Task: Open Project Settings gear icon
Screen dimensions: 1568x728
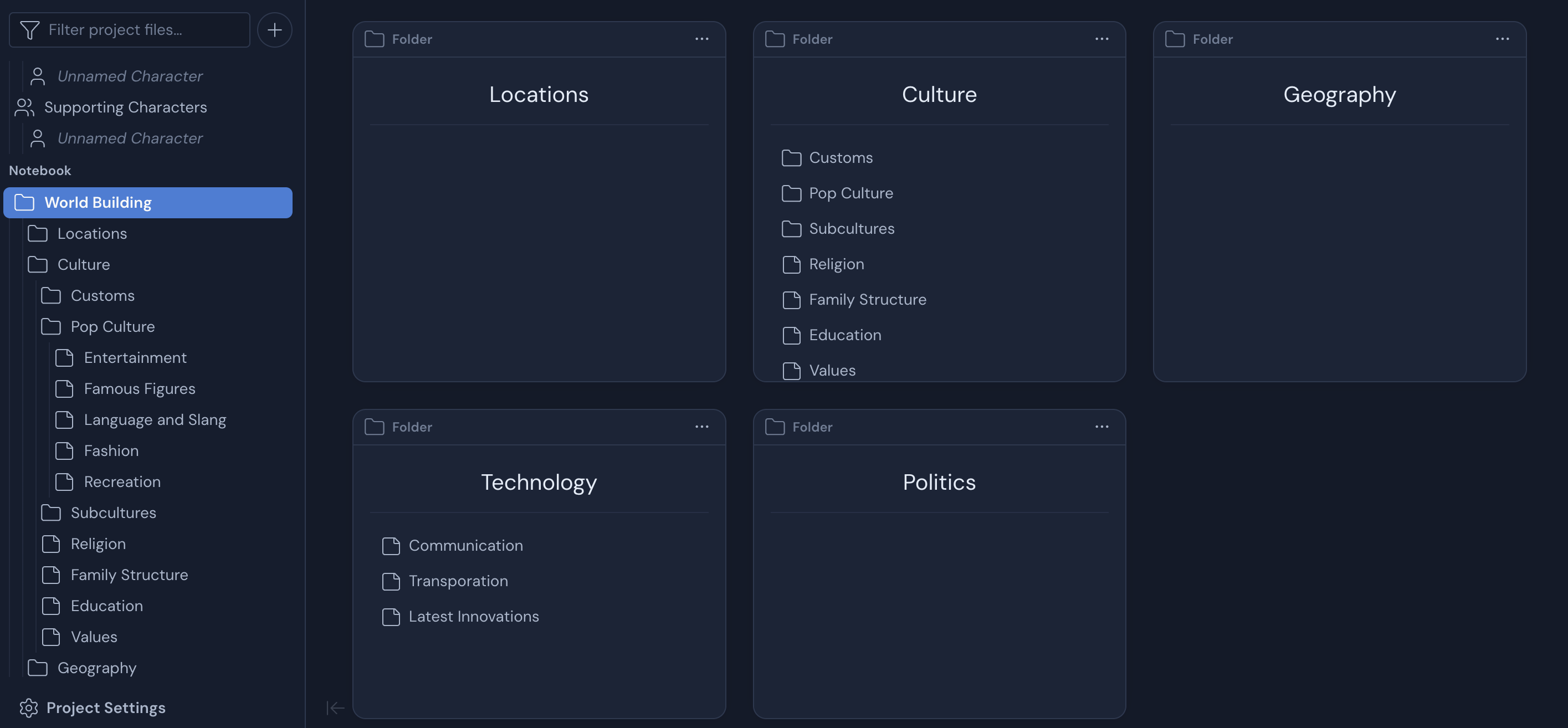Action: pyautogui.click(x=29, y=708)
